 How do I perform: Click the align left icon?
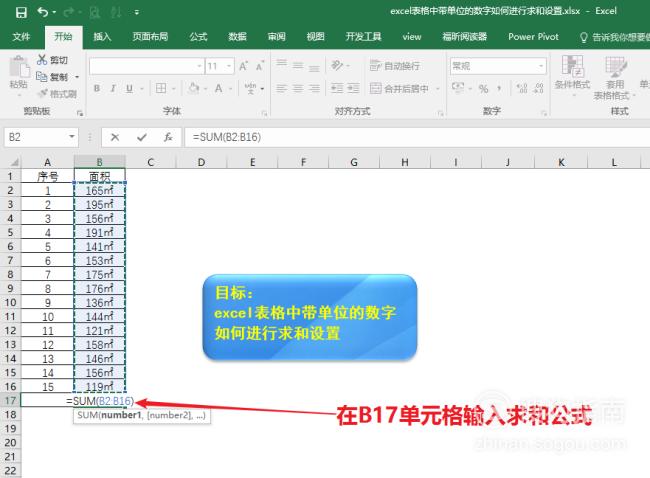pyautogui.click(x=282, y=88)
